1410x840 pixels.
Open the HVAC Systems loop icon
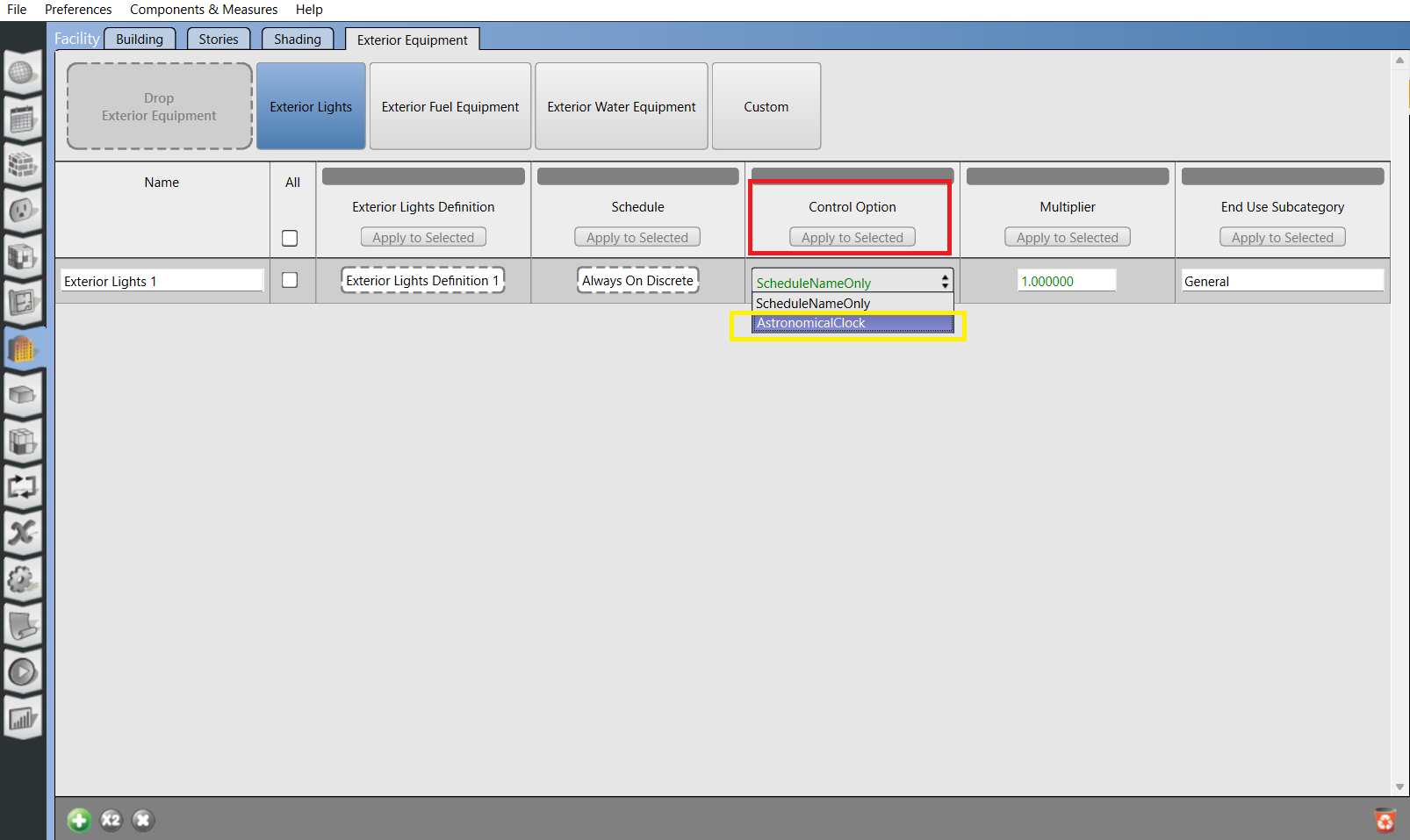click(x=22, y=486)
